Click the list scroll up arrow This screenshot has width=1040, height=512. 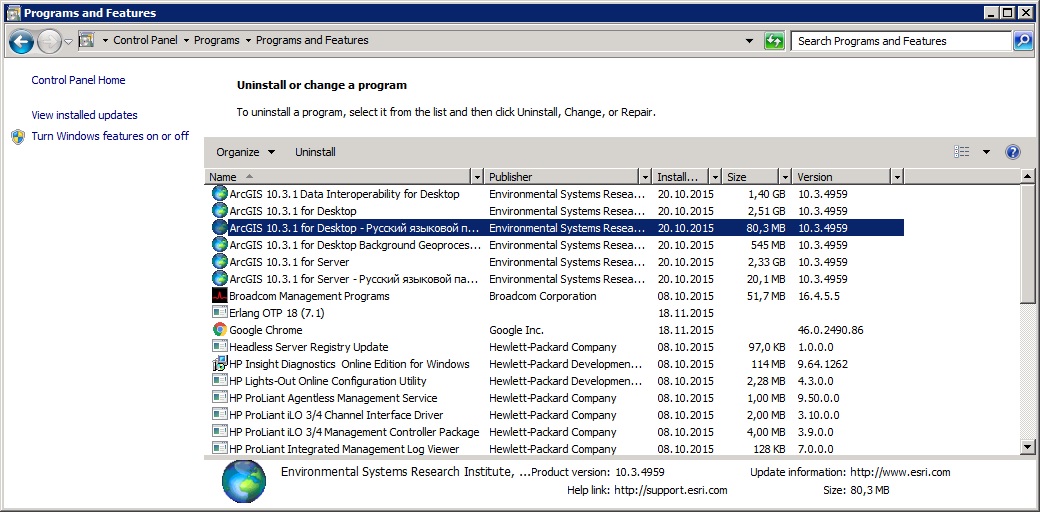[x=1027, y=176]
